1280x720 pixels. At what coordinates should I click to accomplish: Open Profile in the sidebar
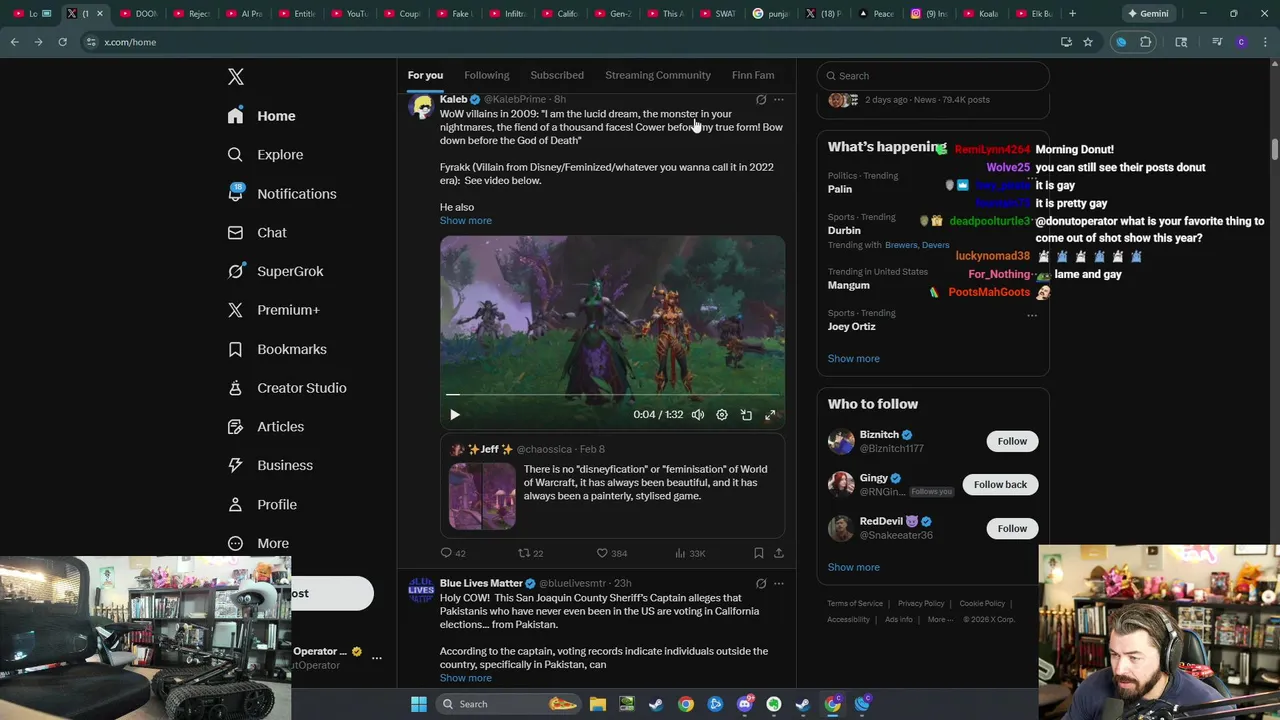[261, 504]
